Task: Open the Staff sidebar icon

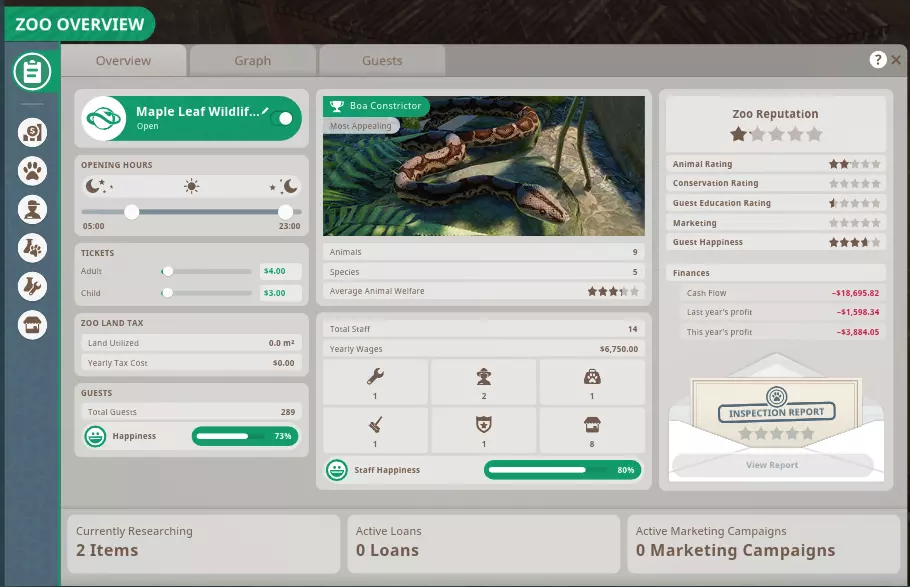Action: click(32, 210)
